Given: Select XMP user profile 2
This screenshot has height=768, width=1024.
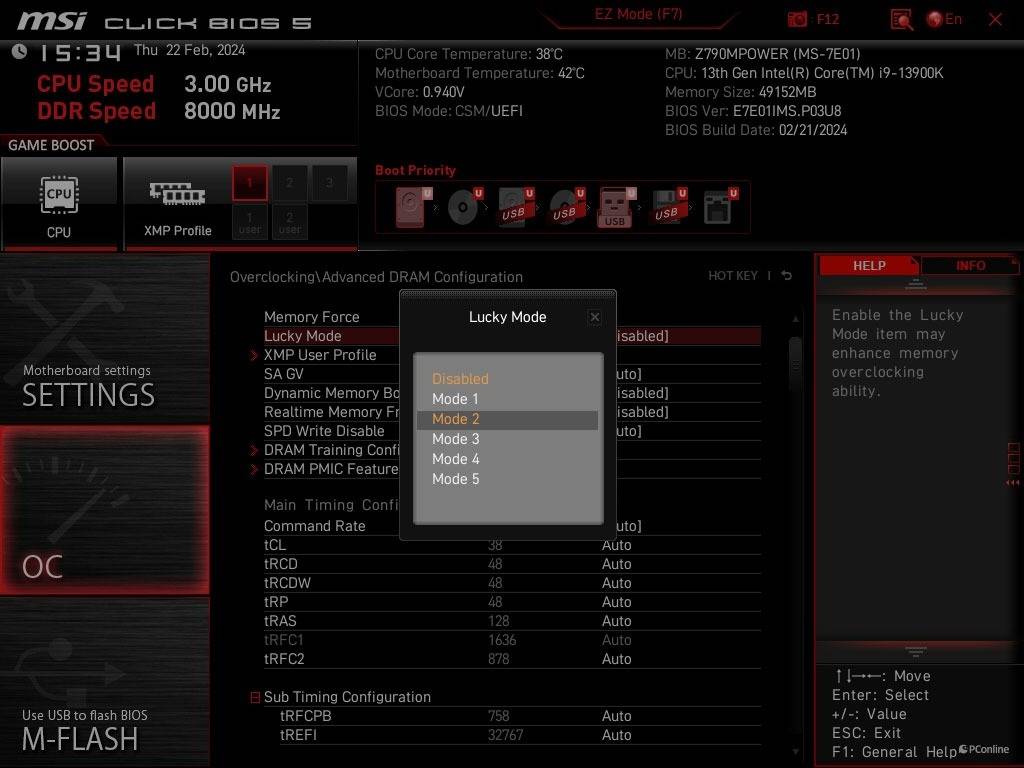Looking at the screenshot, I should pos(289,222).
